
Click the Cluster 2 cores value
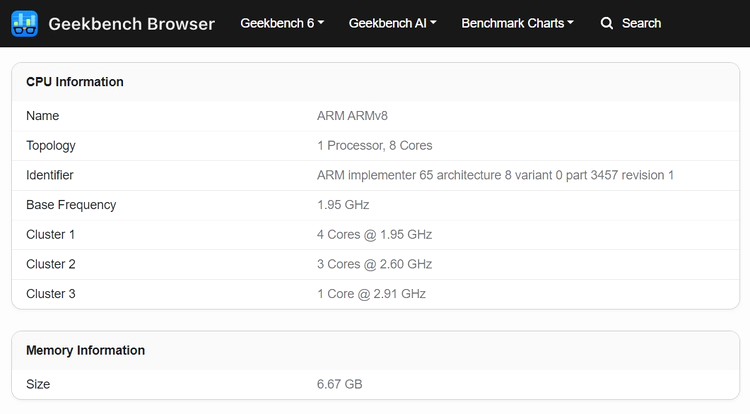point(375,264)
